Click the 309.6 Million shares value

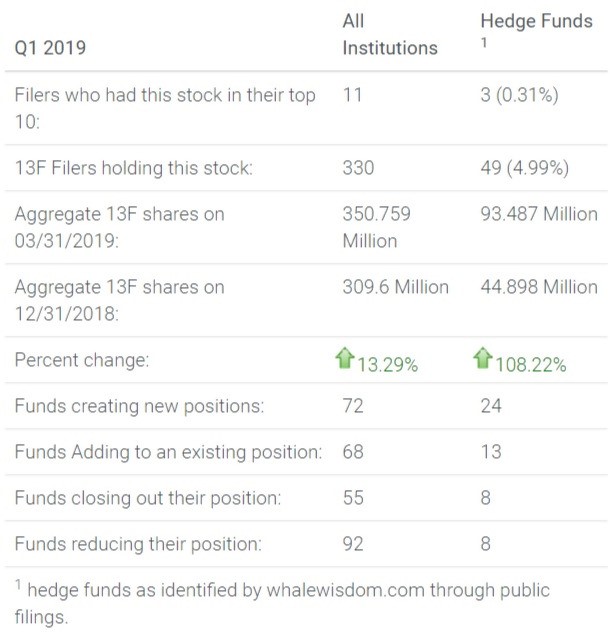(395, 287)
